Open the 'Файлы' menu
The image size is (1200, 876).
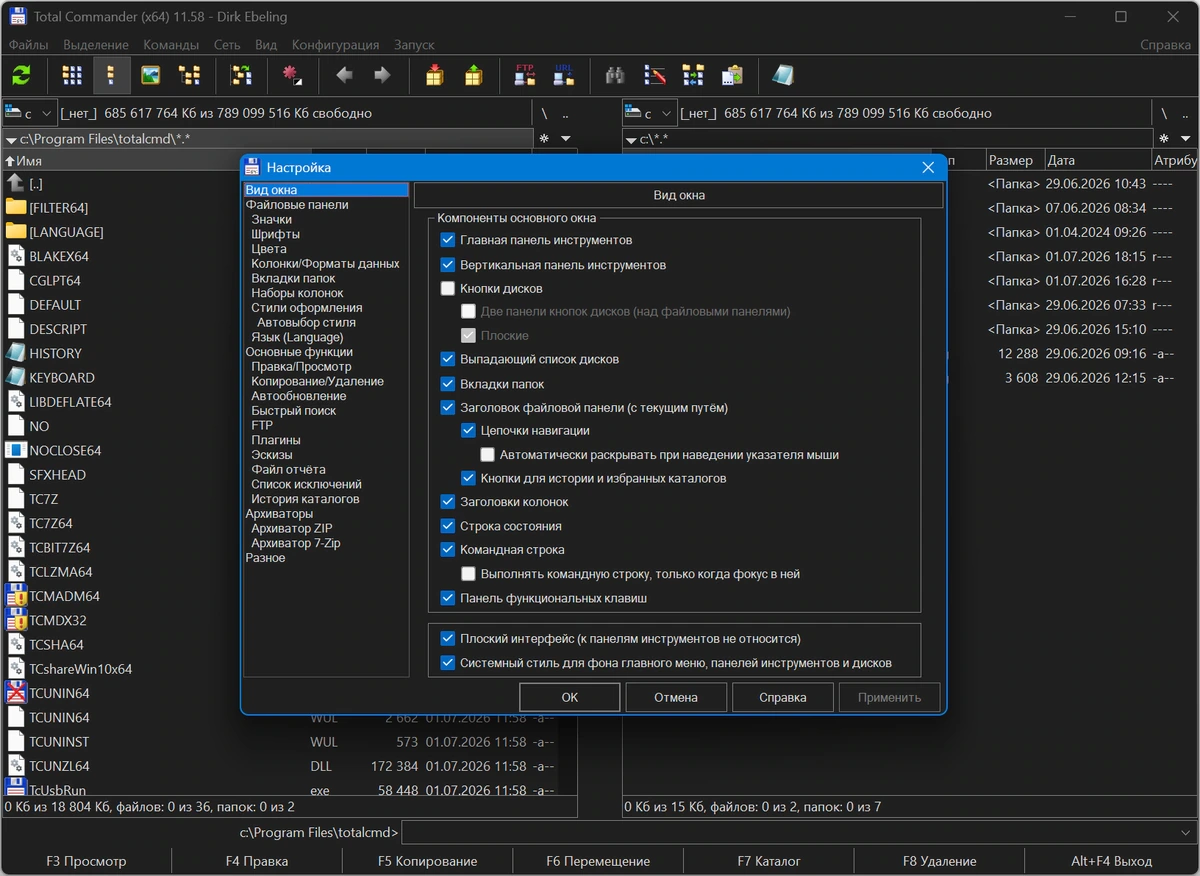[28, 45]
